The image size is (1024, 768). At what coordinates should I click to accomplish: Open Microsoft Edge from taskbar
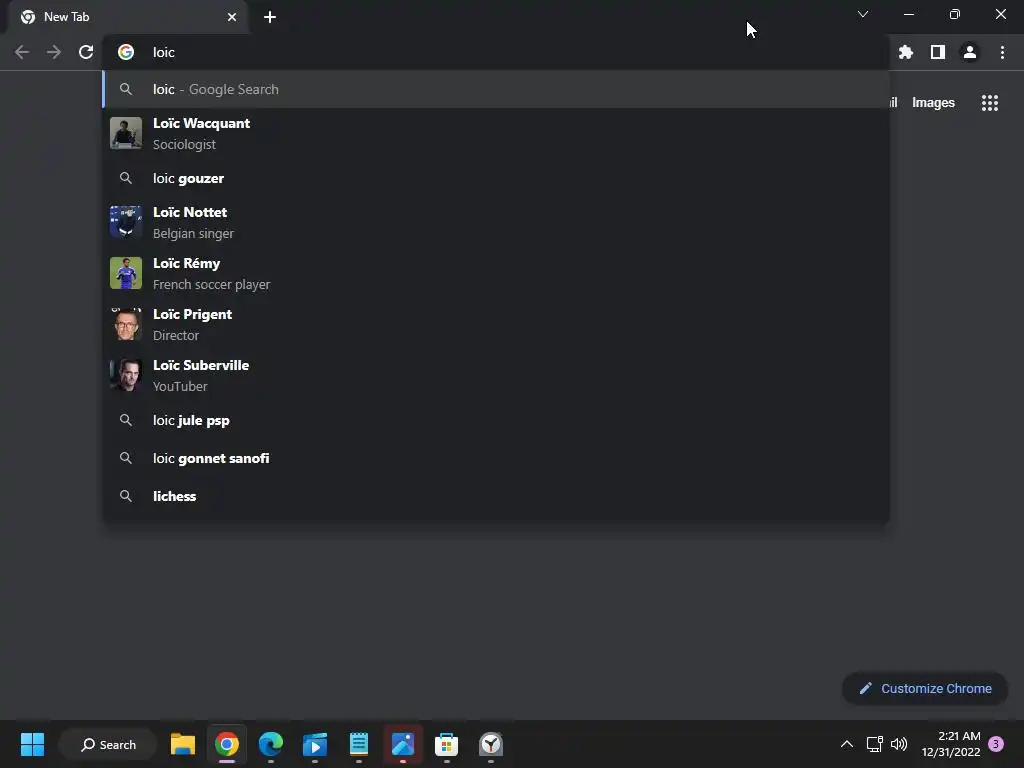pyautogui.click(x=270, y=744)
